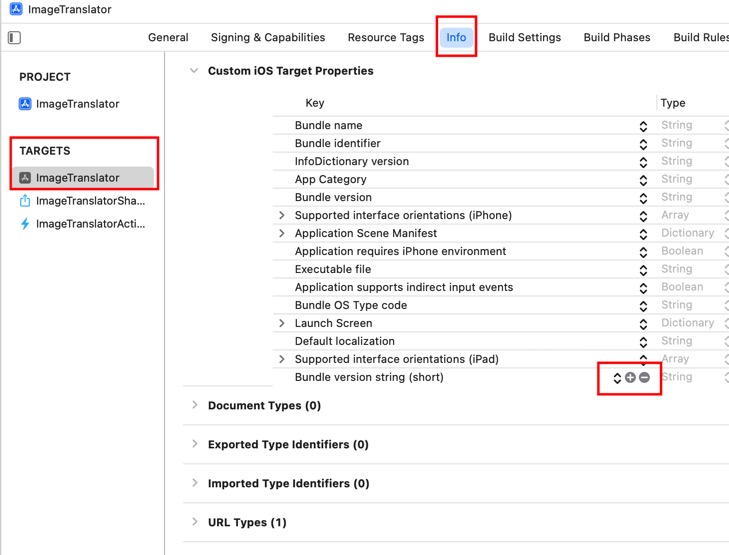Image resolution: width=729 pixels, height=555 pixels.
Task: Click stepper on Bundle version string row
Action: tap(617, 378)
